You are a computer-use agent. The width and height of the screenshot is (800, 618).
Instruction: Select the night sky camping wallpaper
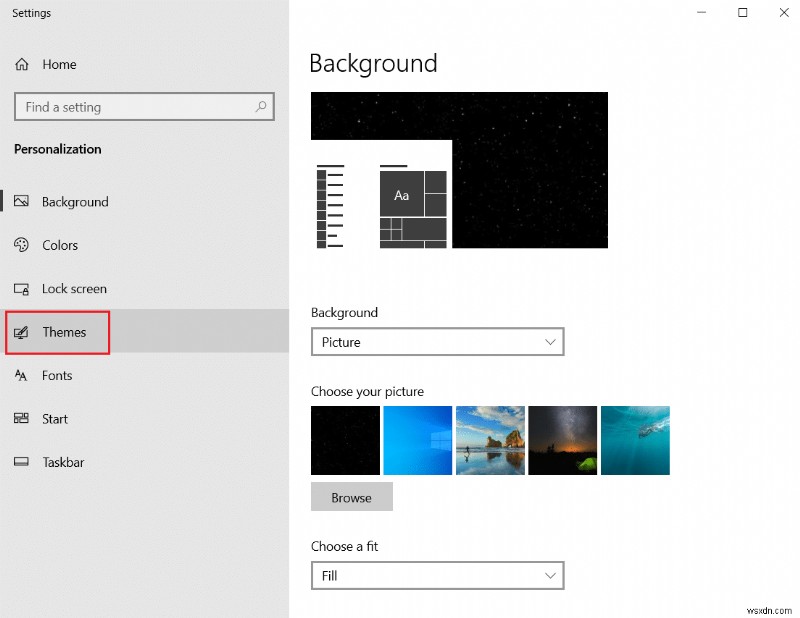562,439
